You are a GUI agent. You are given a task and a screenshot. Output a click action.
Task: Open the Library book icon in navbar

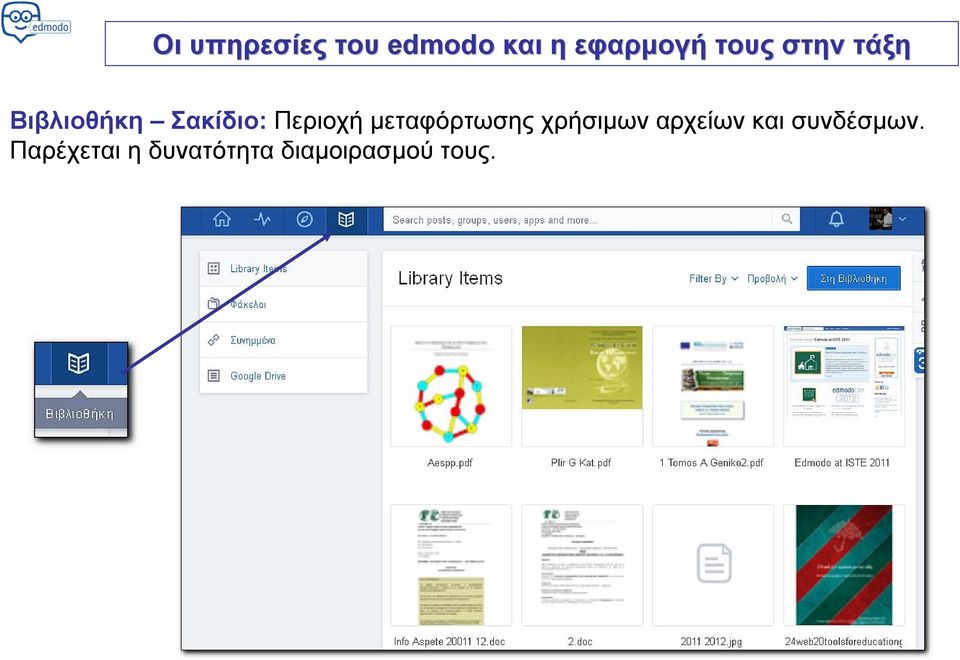tap(346, 219)
